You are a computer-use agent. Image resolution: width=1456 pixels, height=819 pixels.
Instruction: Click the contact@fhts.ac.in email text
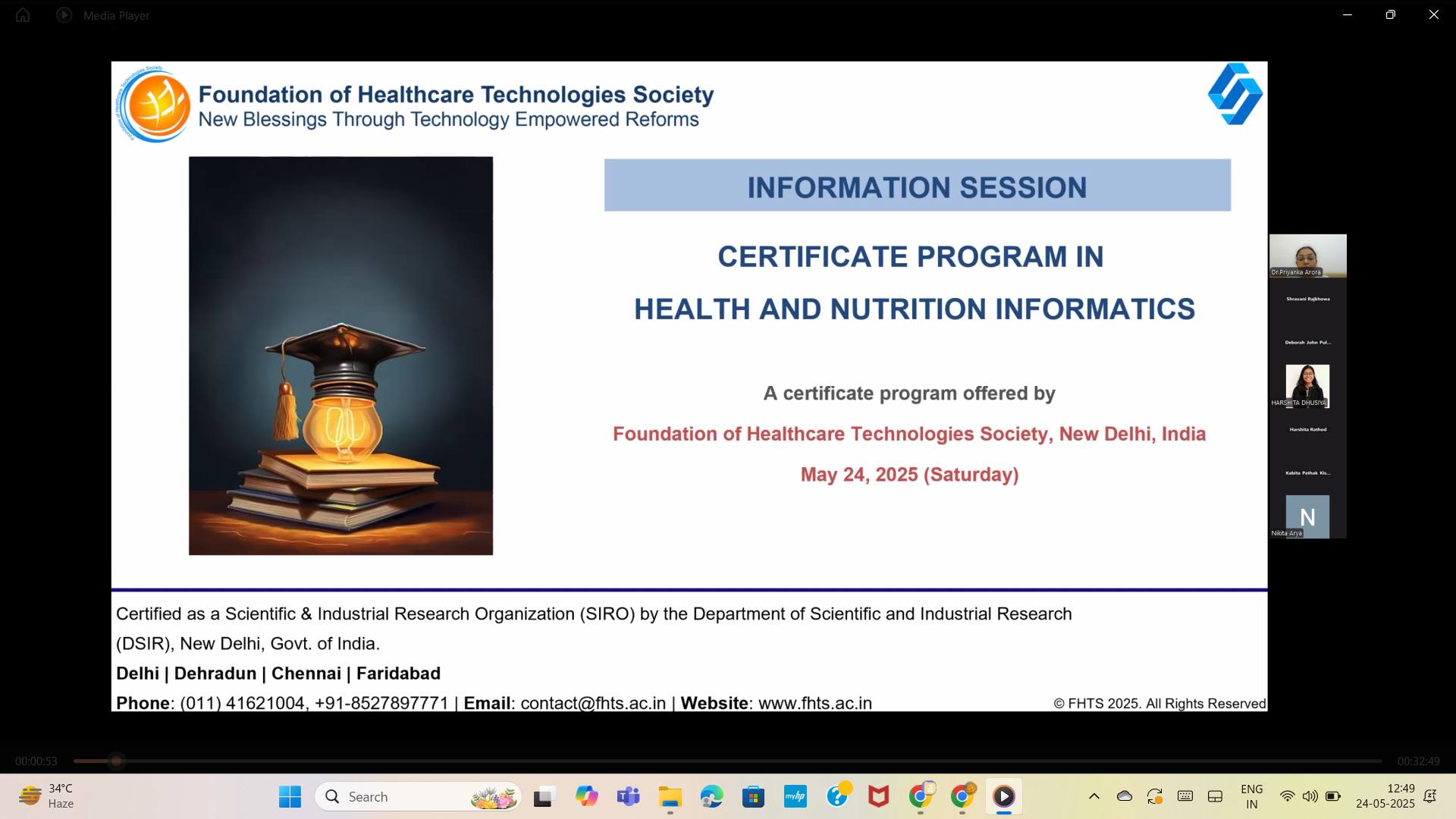click(593, 703)
